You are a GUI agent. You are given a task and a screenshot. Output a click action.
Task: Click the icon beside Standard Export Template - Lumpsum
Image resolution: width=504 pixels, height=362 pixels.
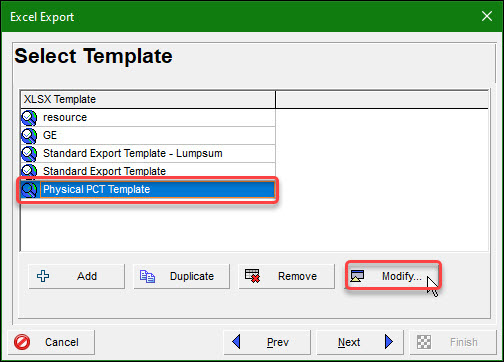point(29,154)
